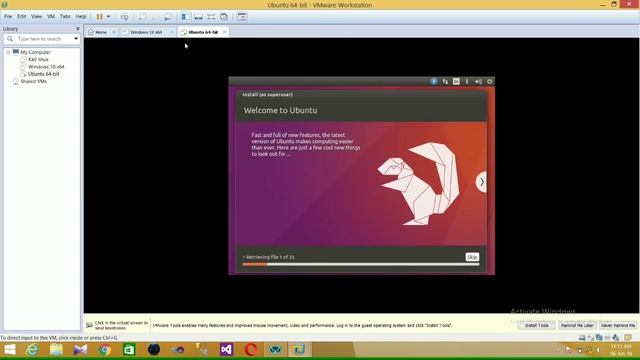Open Ubuntu accessibility indicator in top panel
The width and height of the screenshot is (640, 360).
coord(434,81)
